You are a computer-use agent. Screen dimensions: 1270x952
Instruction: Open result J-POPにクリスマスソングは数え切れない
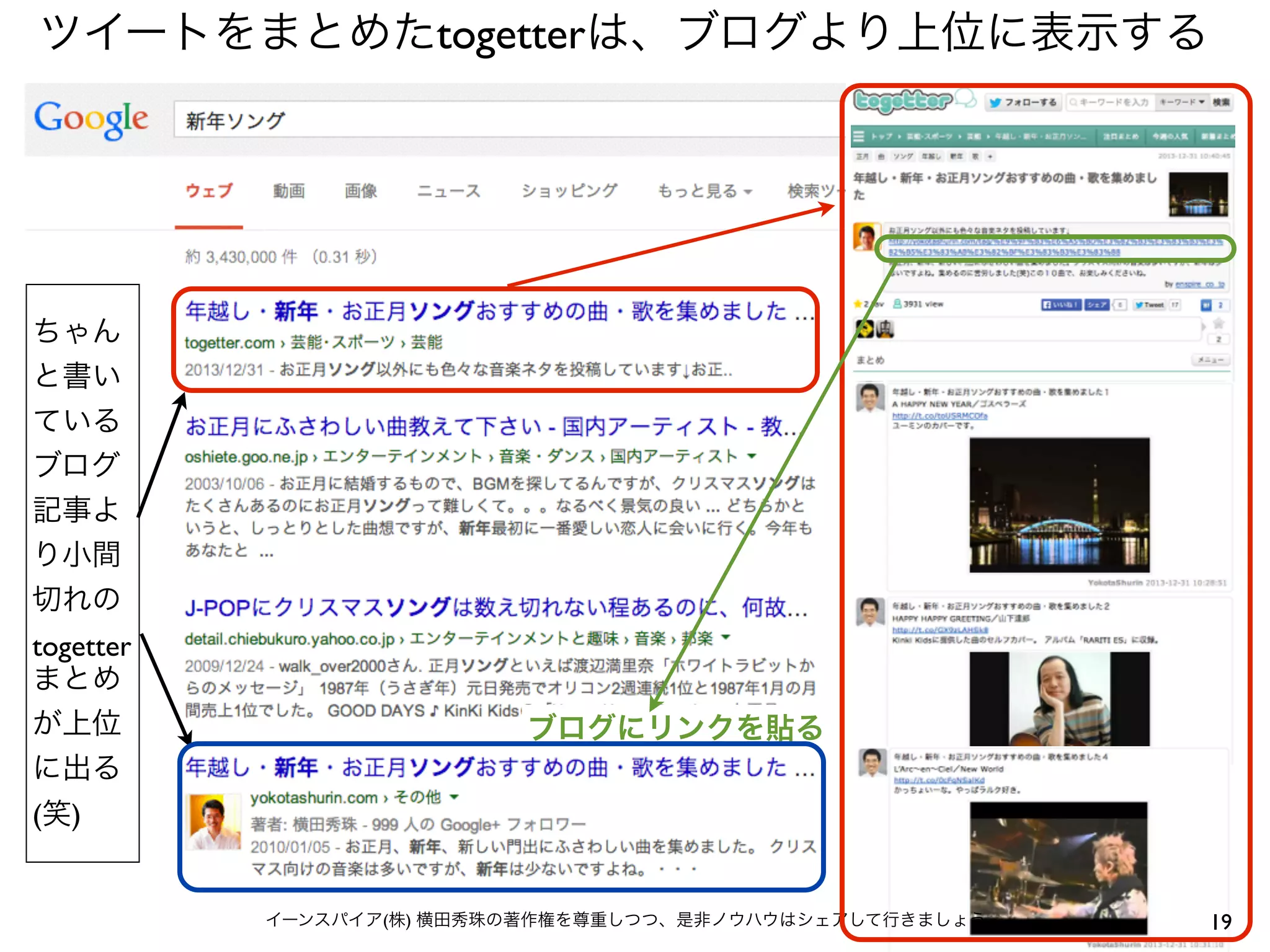pos(496,607)
